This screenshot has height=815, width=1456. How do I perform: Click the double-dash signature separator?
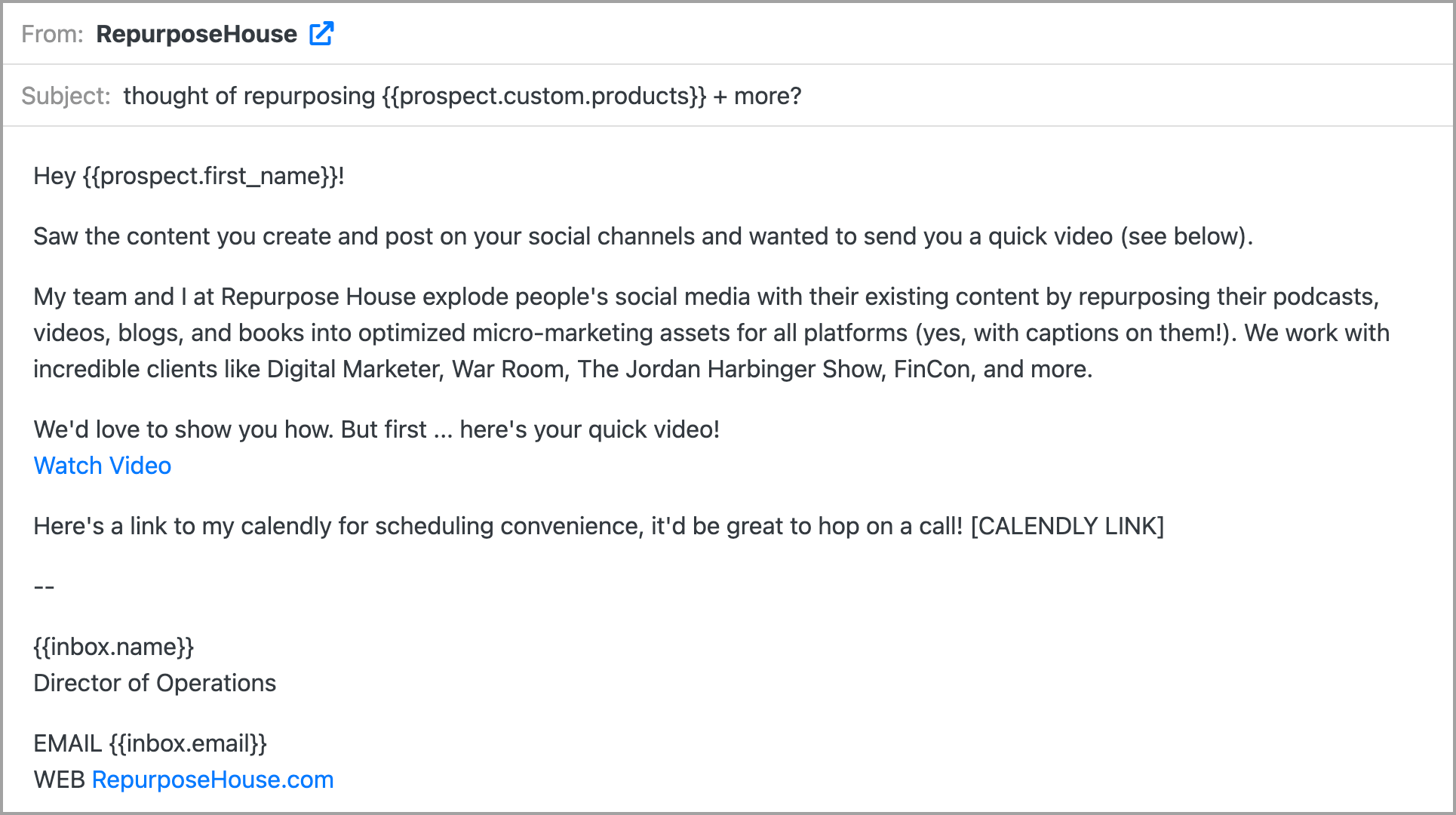click(x=45, y=586)
